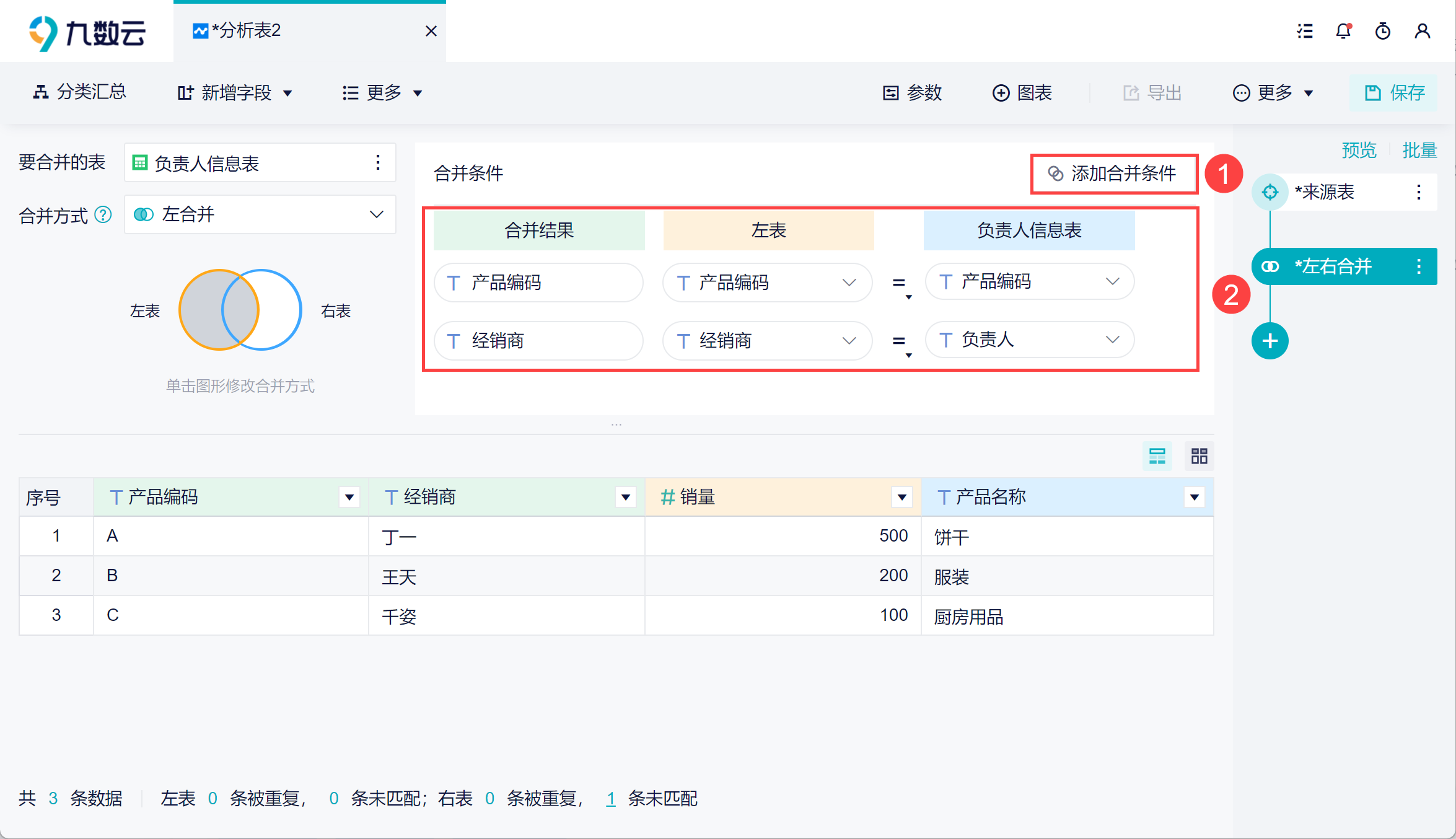
Task: Click the timer clock icon
Action: pos(1383,31)
